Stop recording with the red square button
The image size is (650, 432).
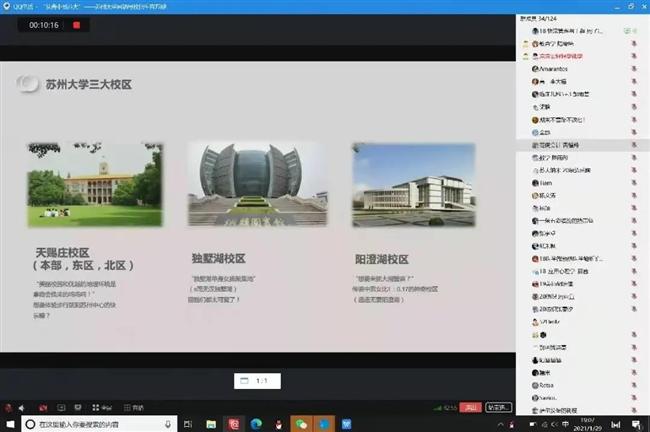click(76, 25)
